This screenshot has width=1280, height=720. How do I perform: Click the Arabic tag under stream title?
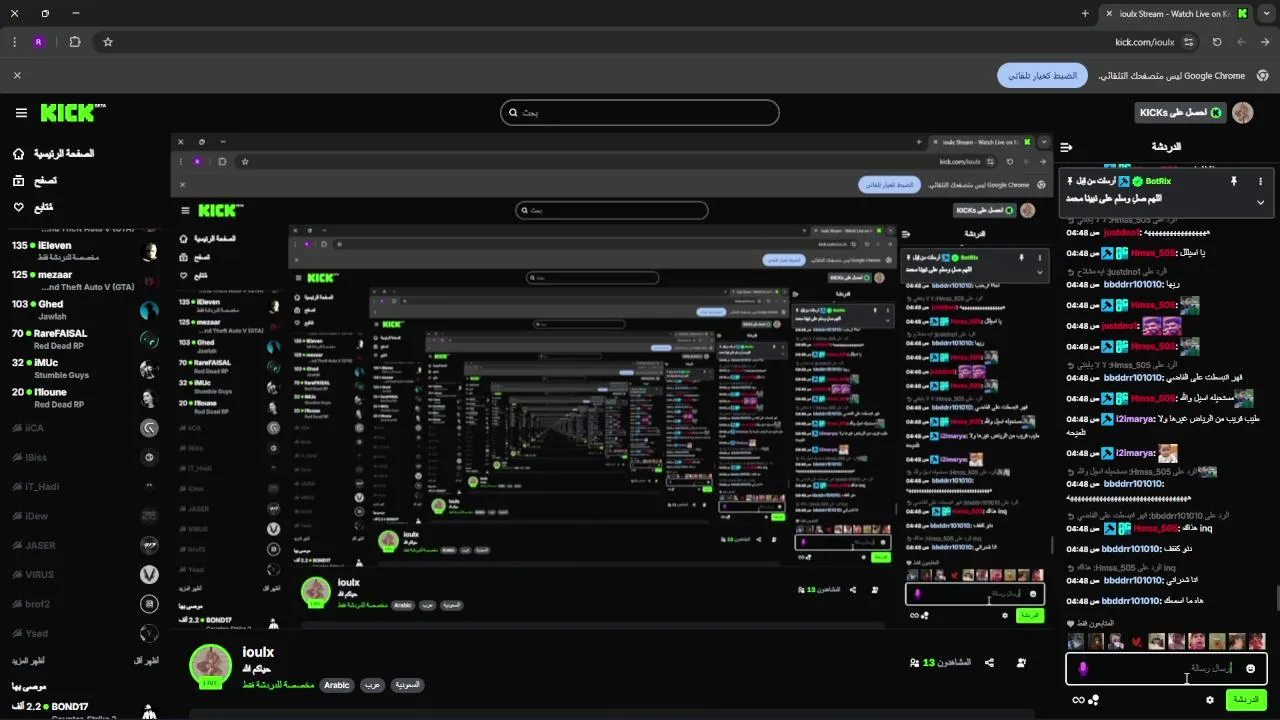(337, 685)
